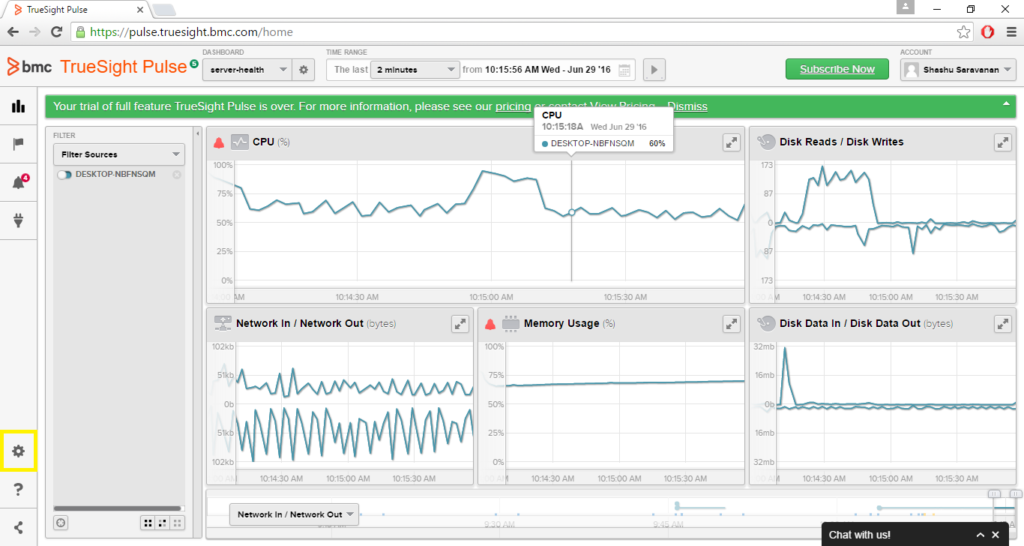Select the four-square large grid view
Screen dimensions: 1024x546
[148, 523]
